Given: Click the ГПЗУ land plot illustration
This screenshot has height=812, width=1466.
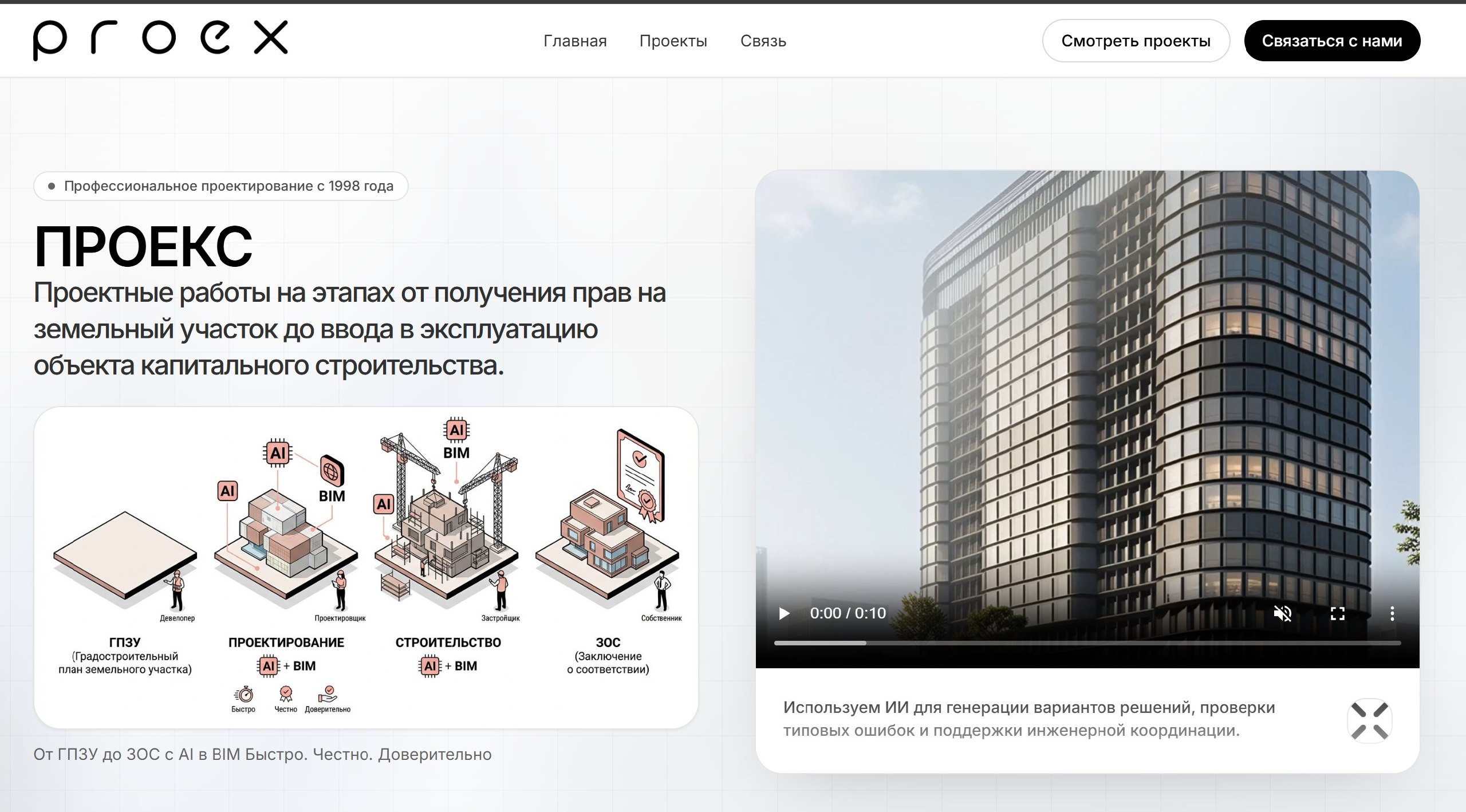Looking at the screenshot, I should [x=125, y=554].
